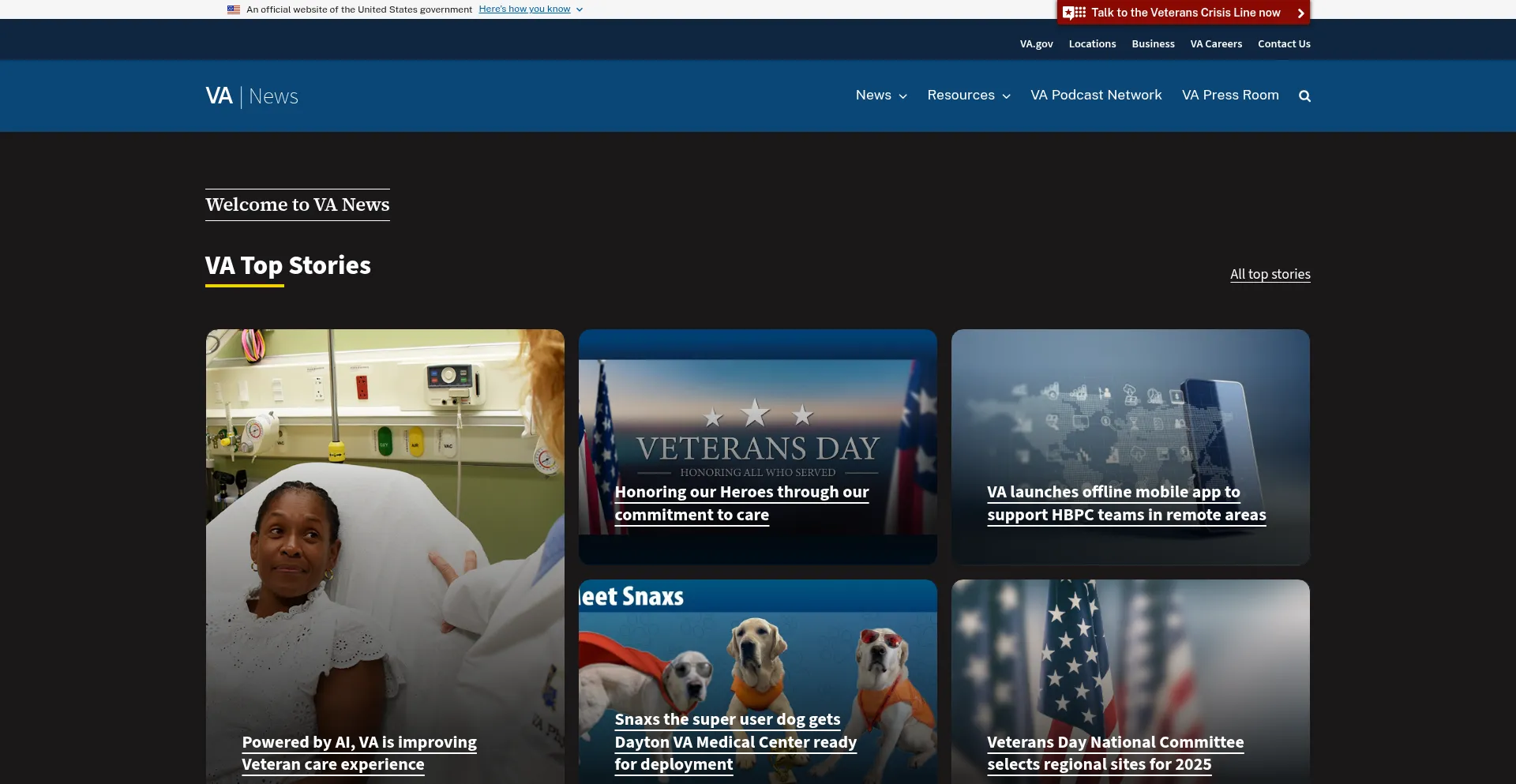
Task: Open VA Podcast Network page
Action: click(x=1095, y=96)
